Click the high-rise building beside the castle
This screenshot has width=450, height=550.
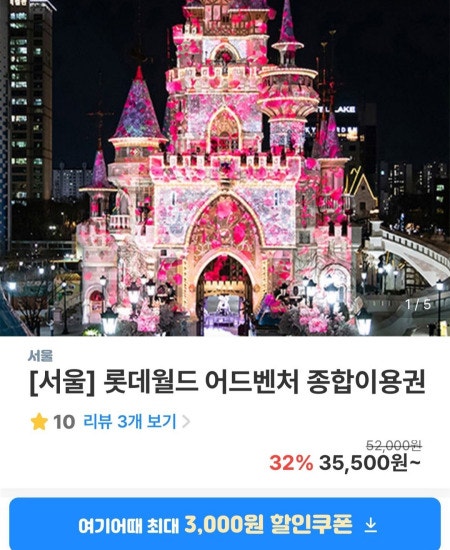coord(26,105)
